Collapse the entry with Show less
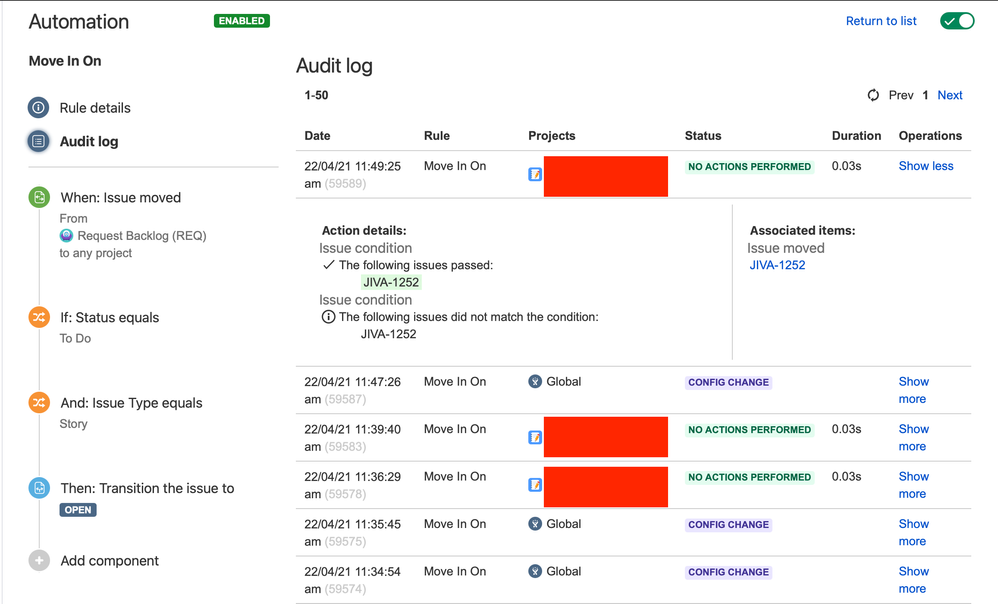This screenshot has width=998, height=604. pyautogui.click(x=925, y=166)
